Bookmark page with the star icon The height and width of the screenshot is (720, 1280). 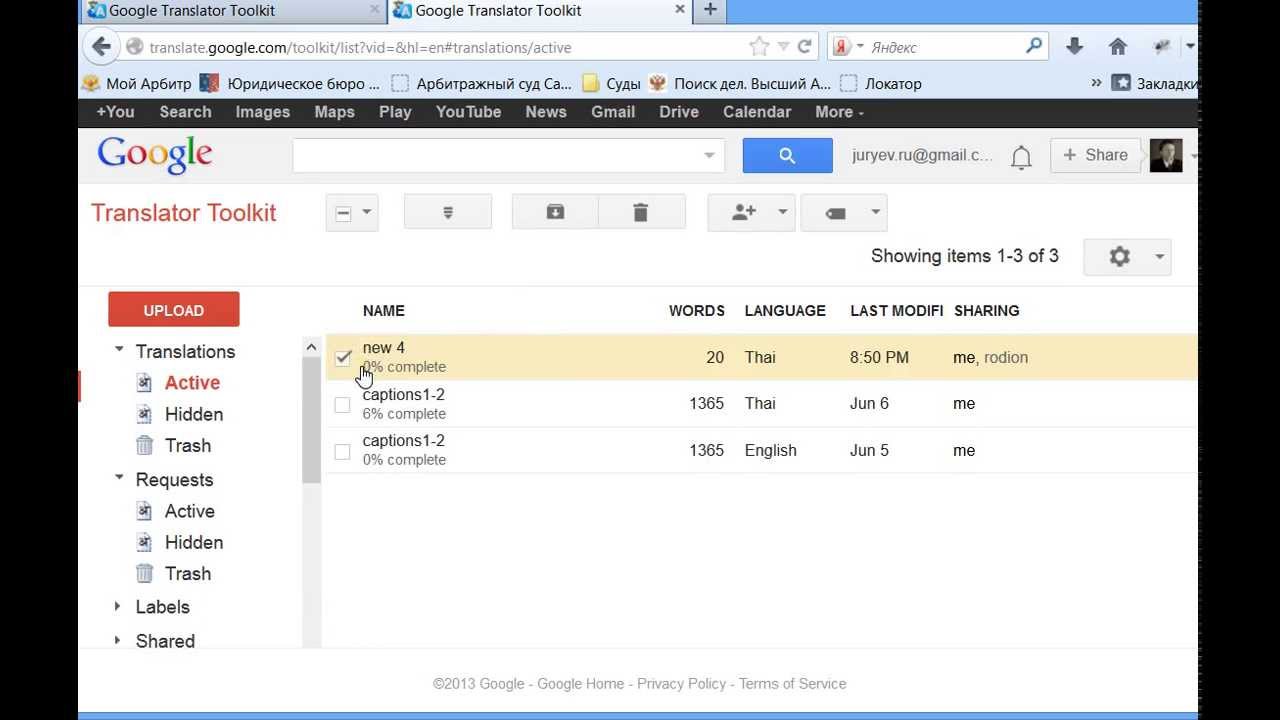759,47
